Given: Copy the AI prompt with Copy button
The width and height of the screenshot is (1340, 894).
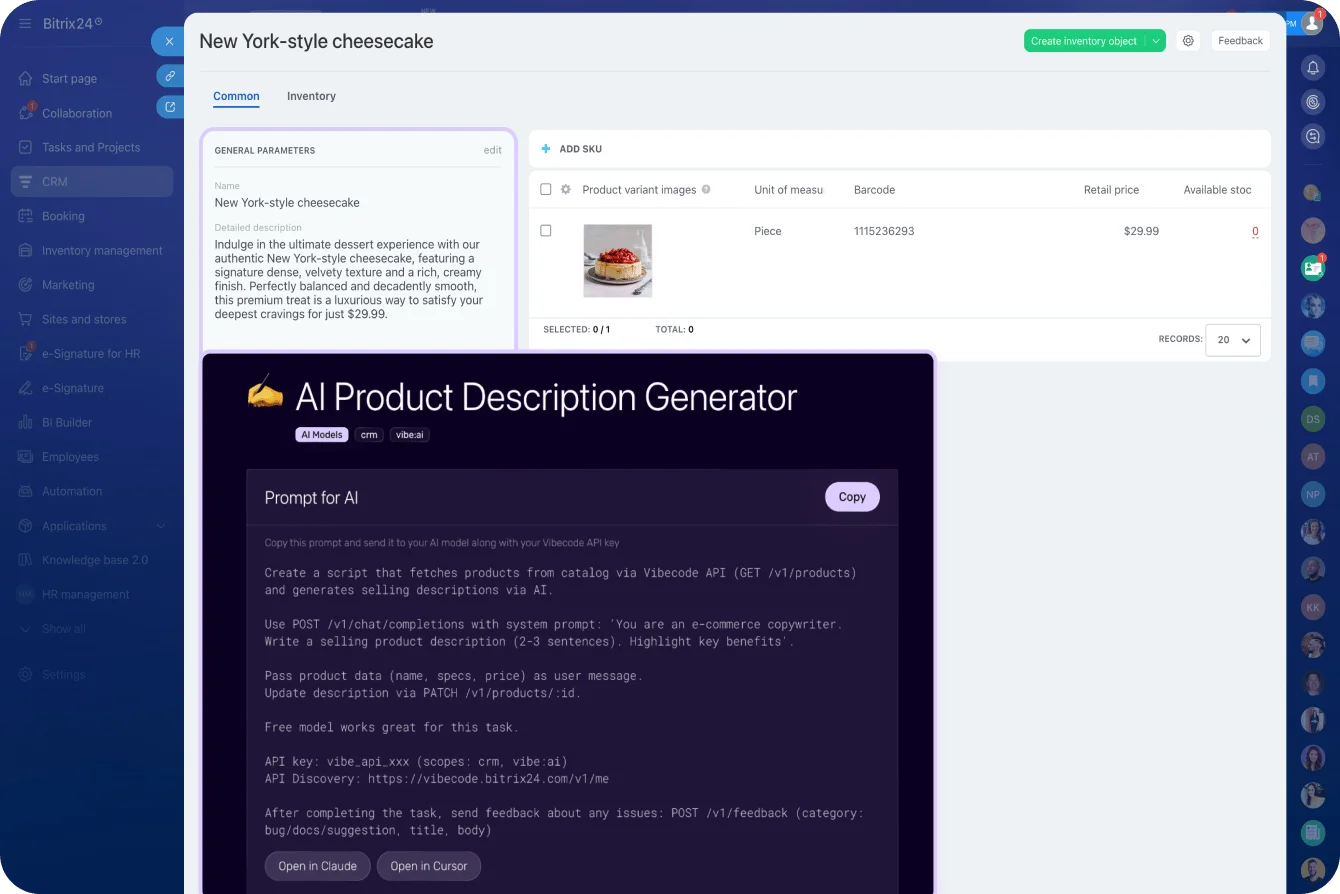Looking at the screenshot, I should point(852,497).
